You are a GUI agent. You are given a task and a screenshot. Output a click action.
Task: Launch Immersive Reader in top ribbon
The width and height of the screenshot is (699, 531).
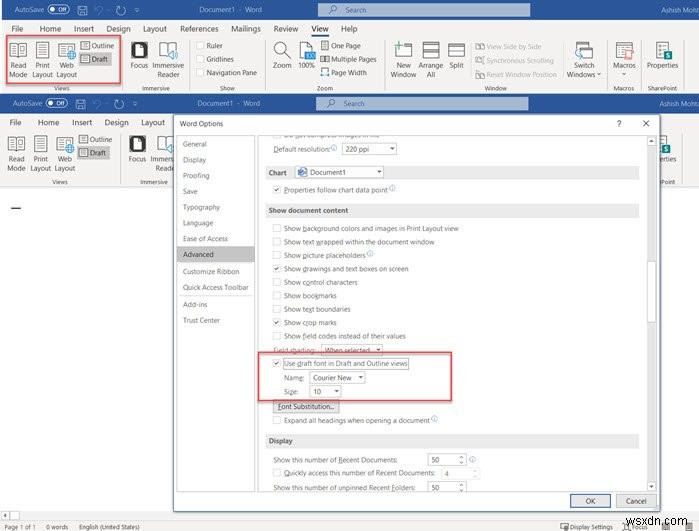(168, 60)
